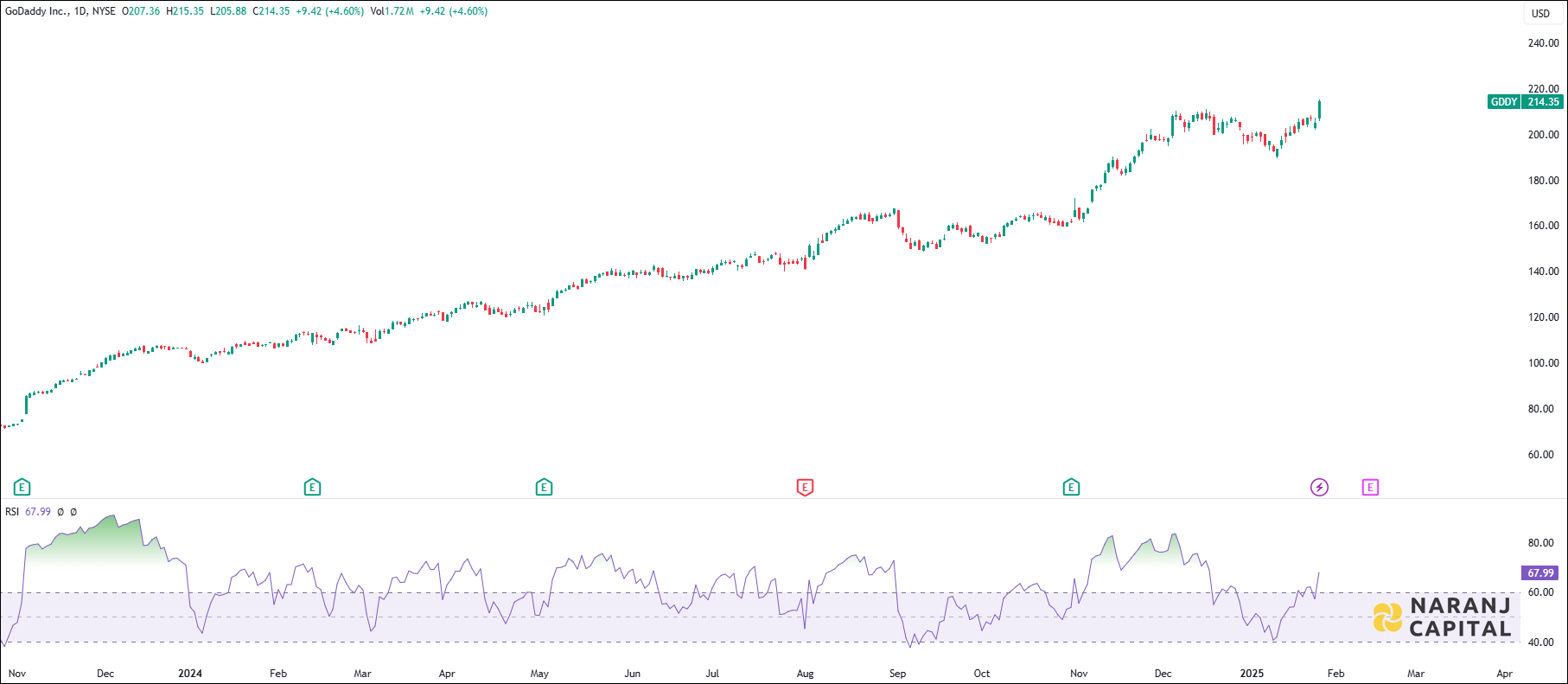Click the 1D interval label in legend
The width and height of the screenshot is (1568, 684).
(x=80, y=11)
